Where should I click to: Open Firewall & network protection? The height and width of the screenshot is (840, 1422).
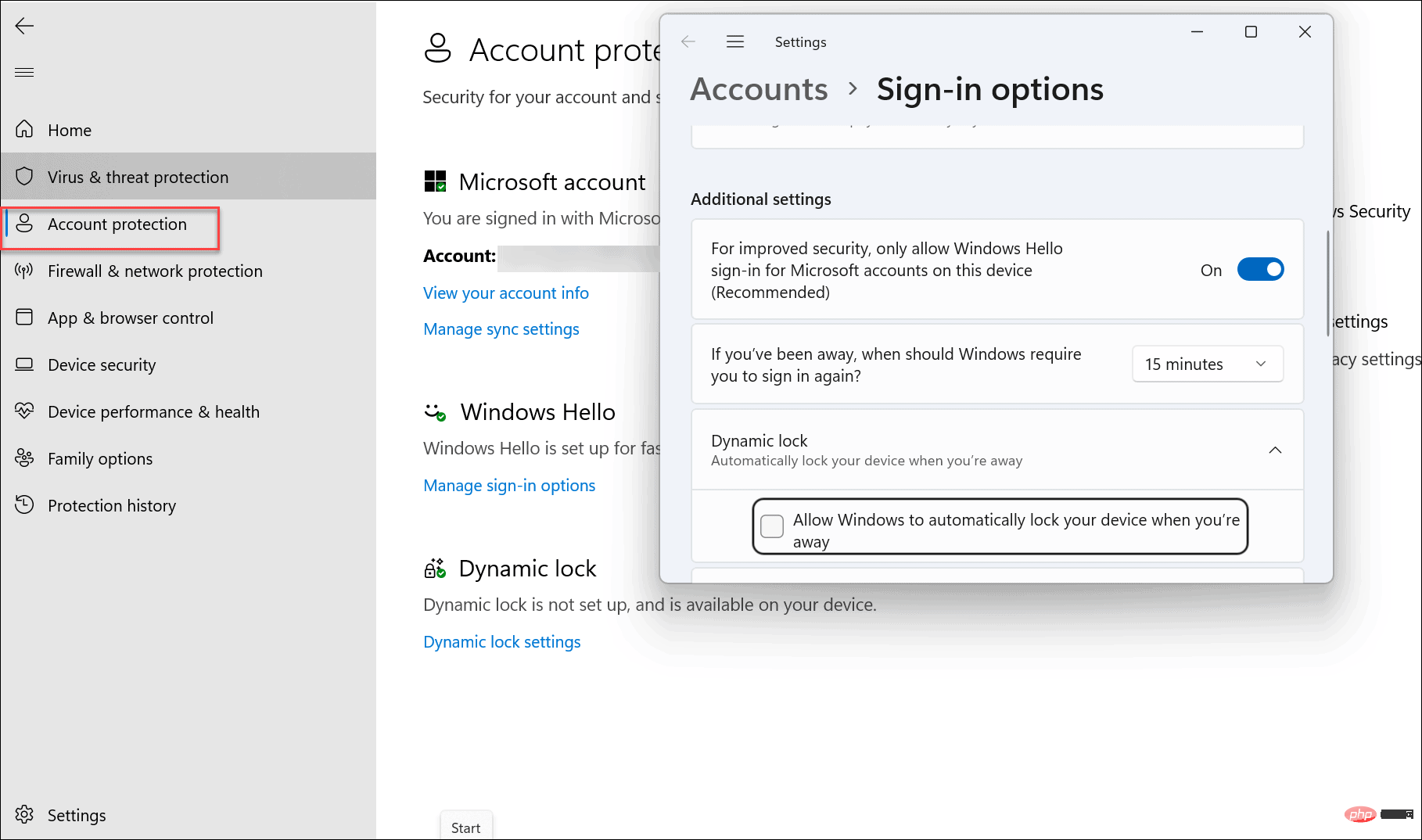pyautogui.click(x=154, y=271)
